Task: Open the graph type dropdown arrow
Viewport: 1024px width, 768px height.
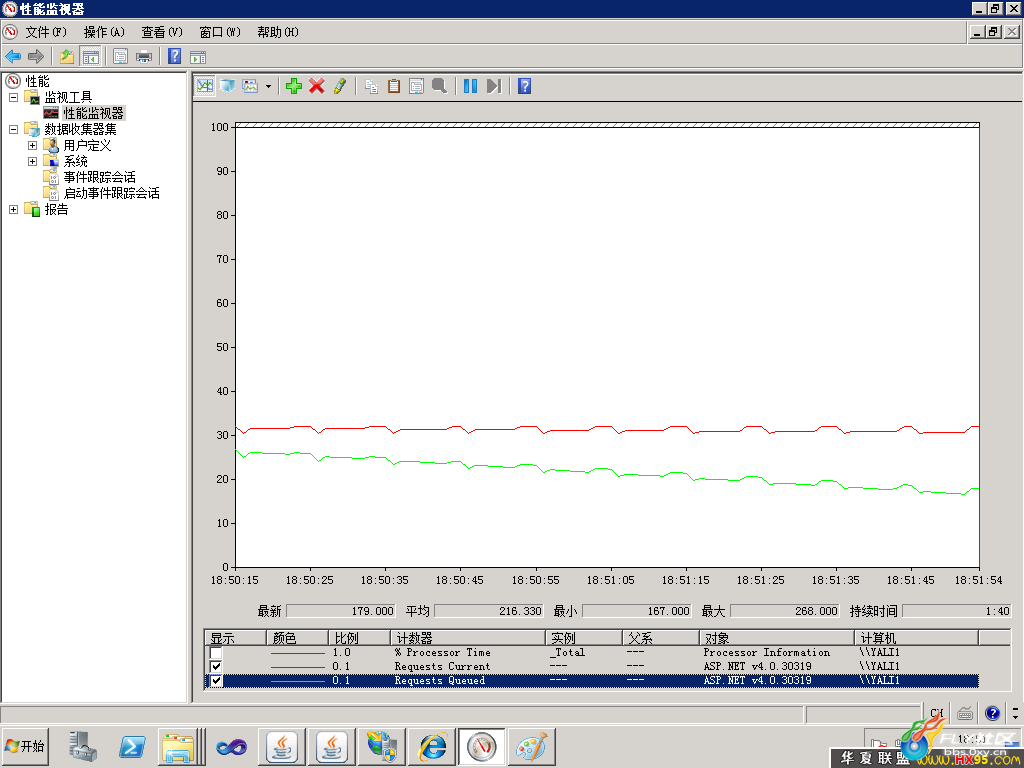Action: (268, 86)
